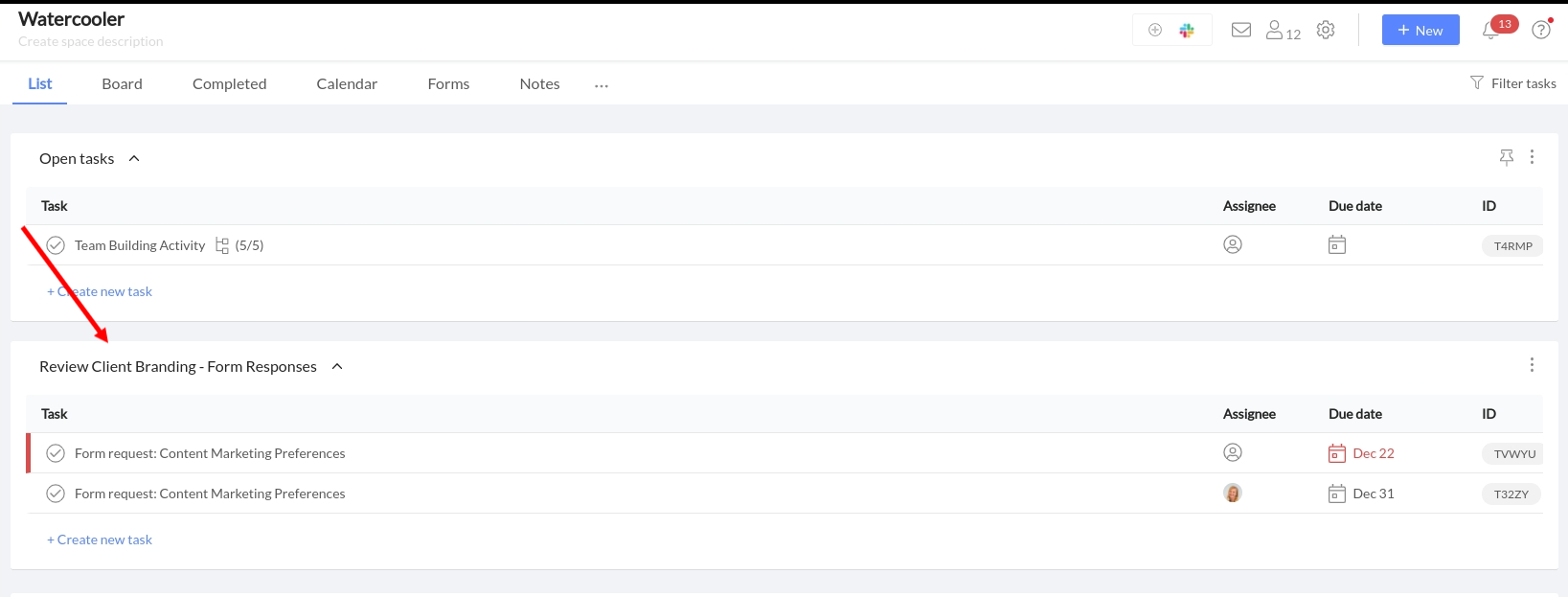Screen dimensions: 1568x597
Task: Click Due date header in Review Client Branding
Action: (x=1355, y=414)
